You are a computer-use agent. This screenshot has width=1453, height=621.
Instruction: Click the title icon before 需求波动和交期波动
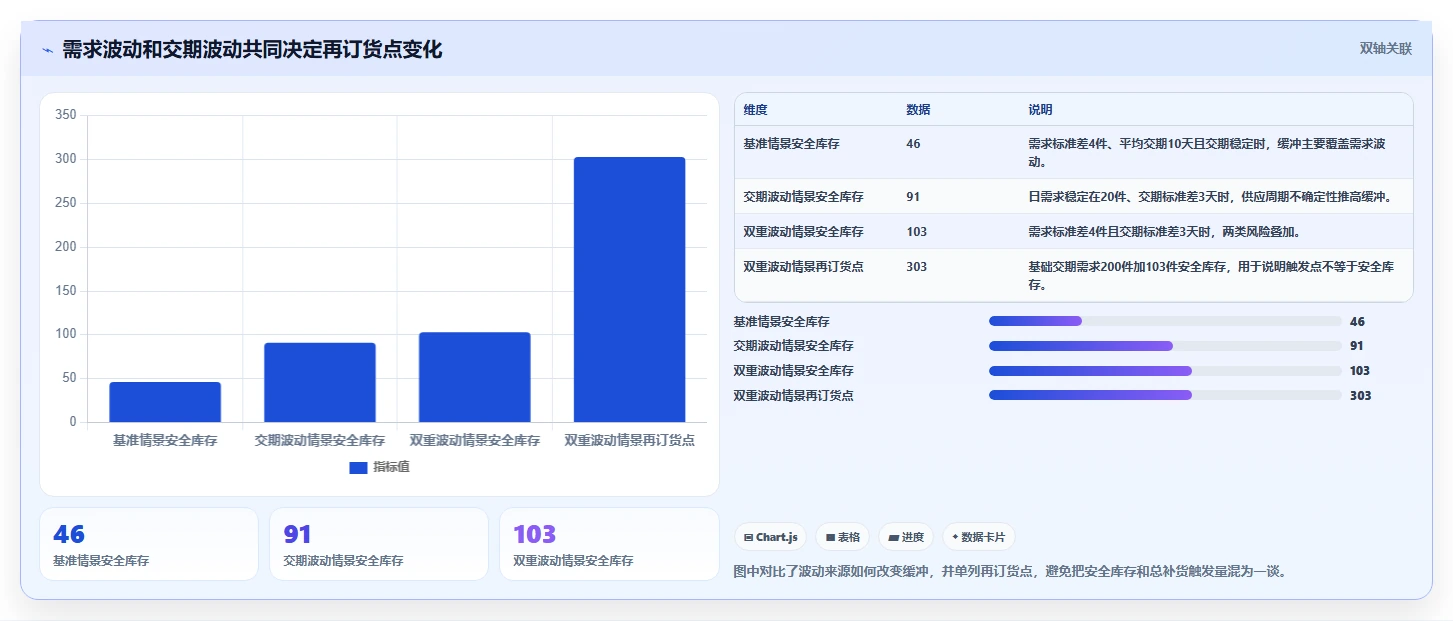pos(48,50)
